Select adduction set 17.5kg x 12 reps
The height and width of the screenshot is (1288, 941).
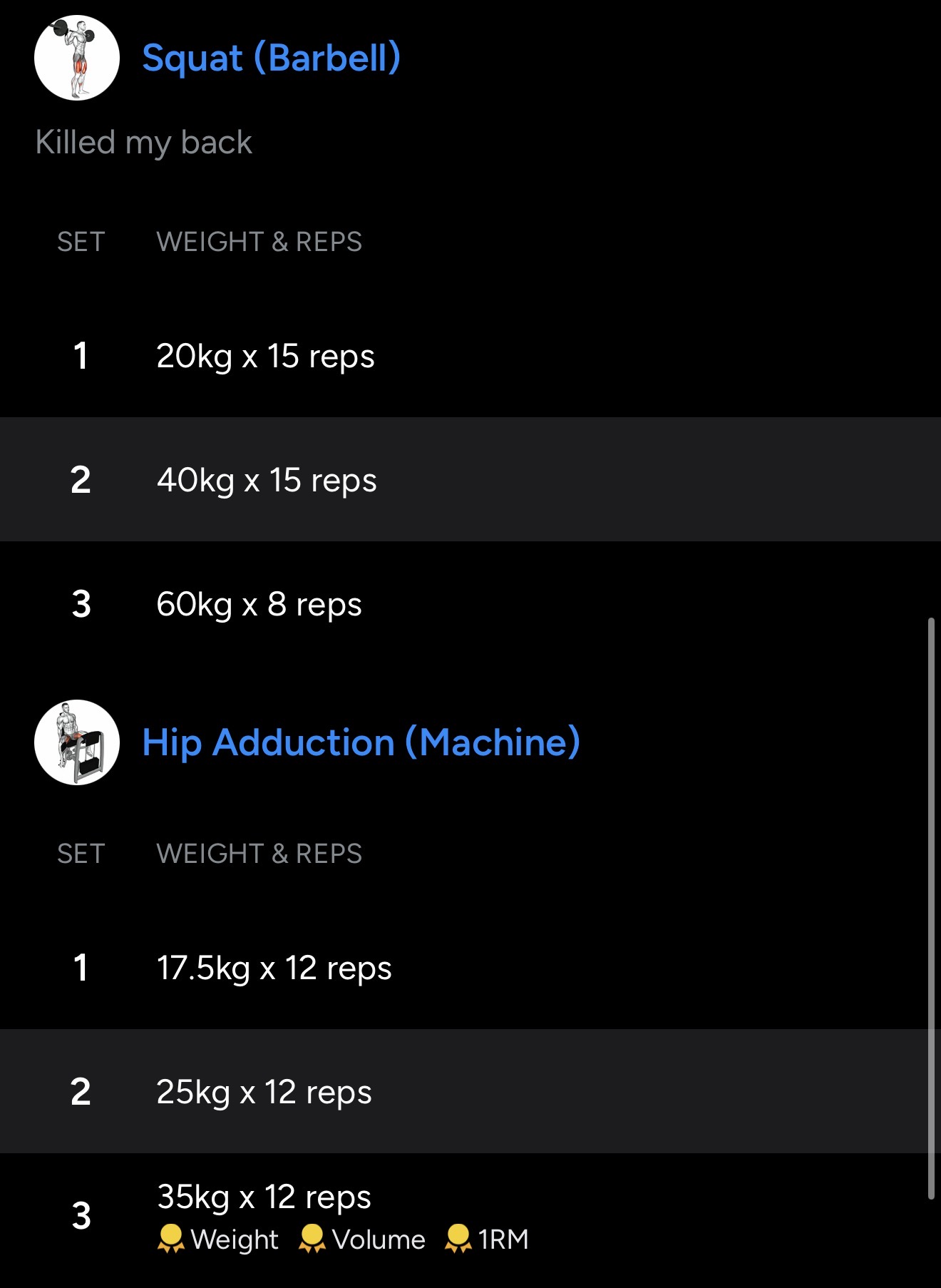274,968
